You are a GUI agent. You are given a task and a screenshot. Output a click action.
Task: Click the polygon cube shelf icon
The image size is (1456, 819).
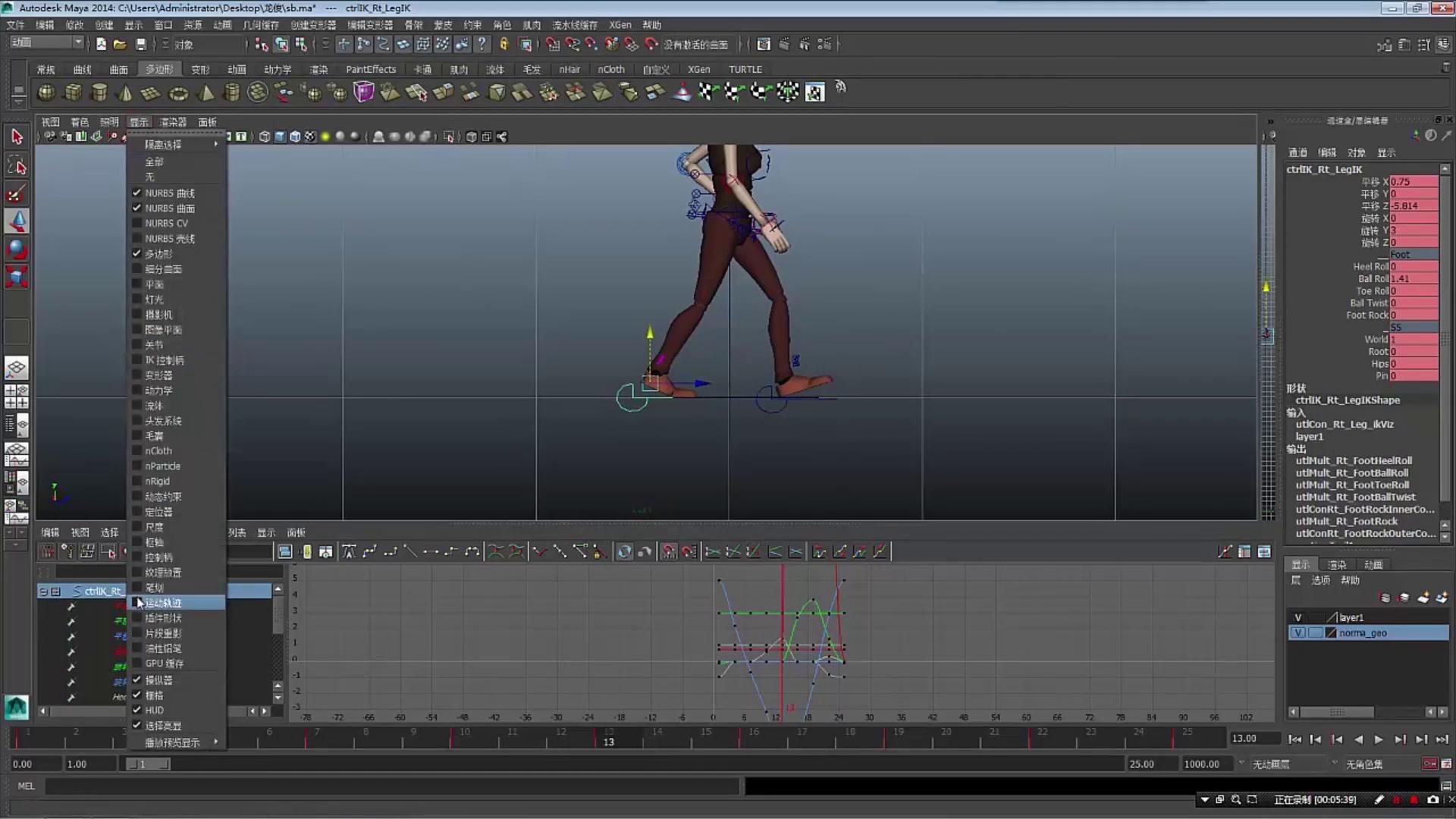73,93
